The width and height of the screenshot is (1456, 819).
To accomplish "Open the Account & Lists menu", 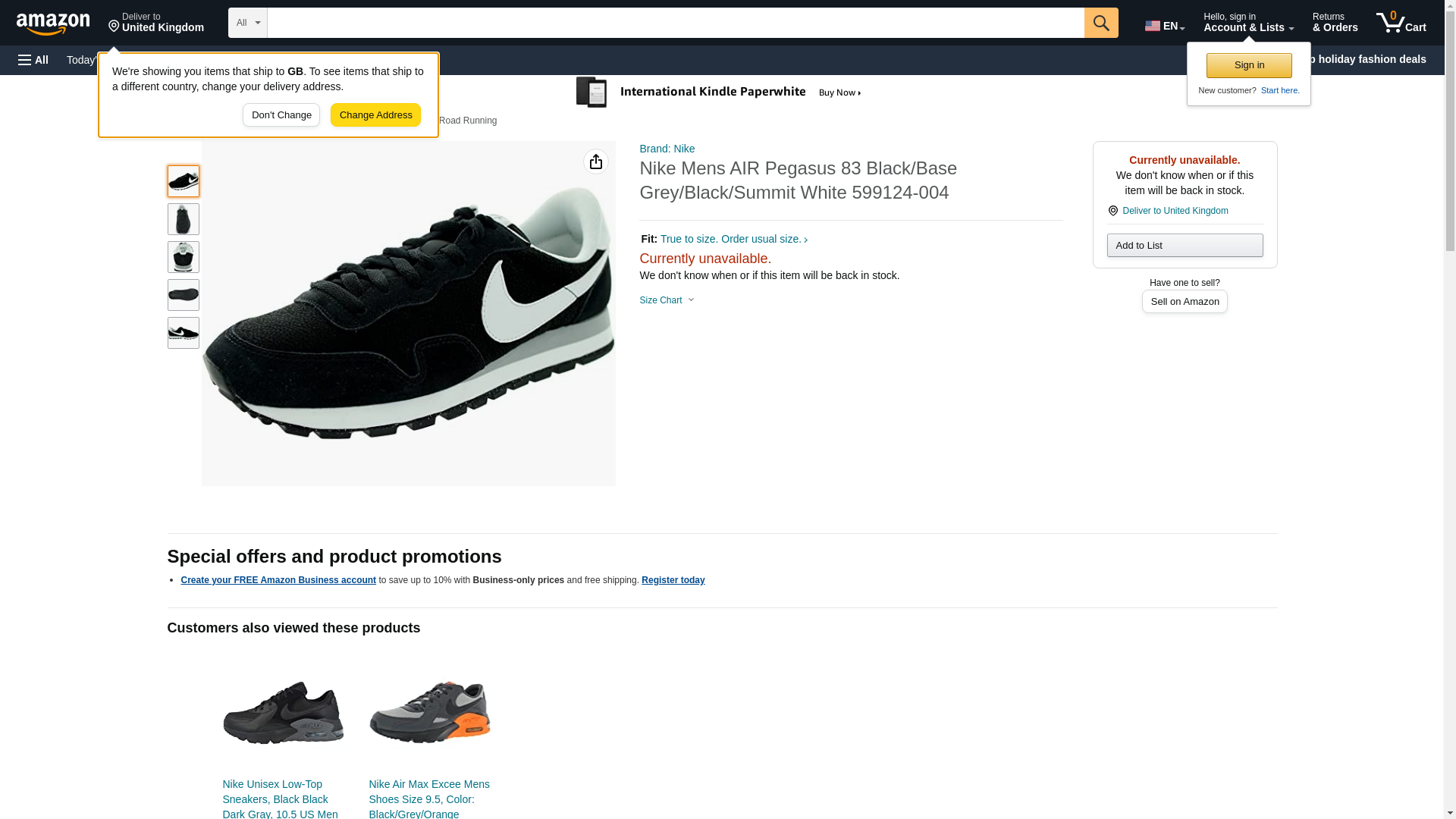I will (1248, 23).
